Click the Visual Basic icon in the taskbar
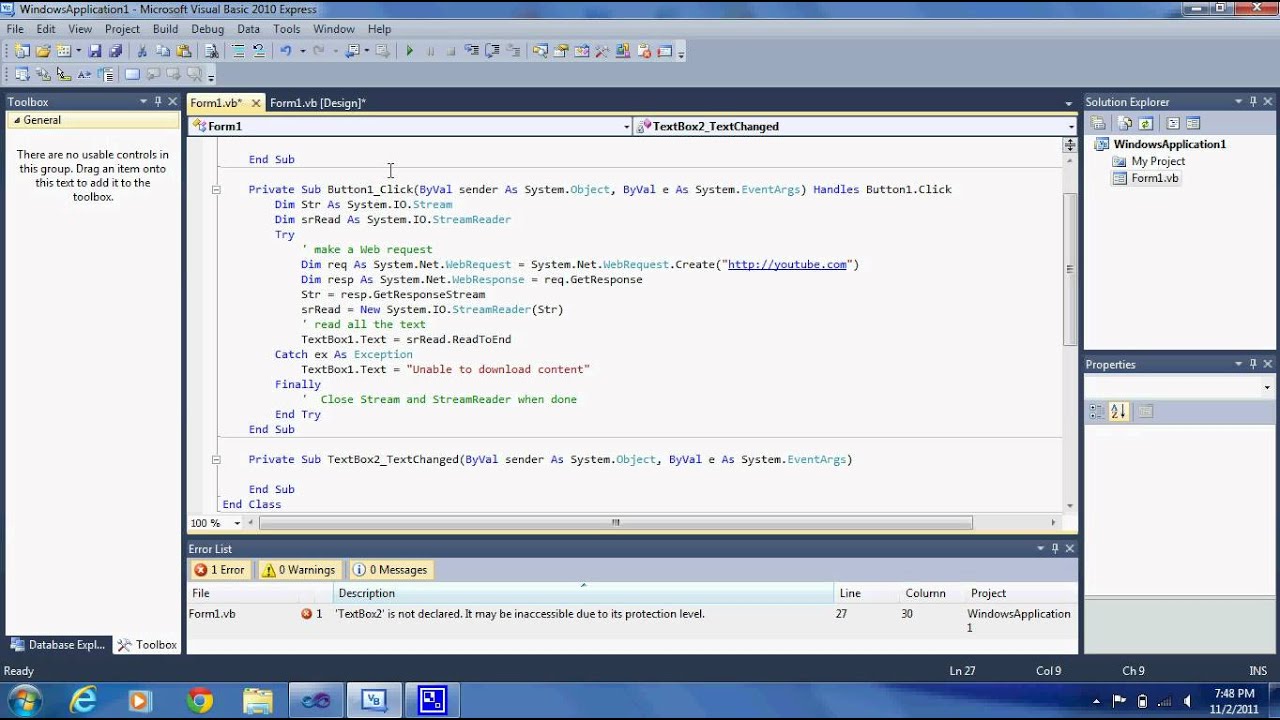The image size is (1280, 720). pyautogui.click(x=373, y=700)
